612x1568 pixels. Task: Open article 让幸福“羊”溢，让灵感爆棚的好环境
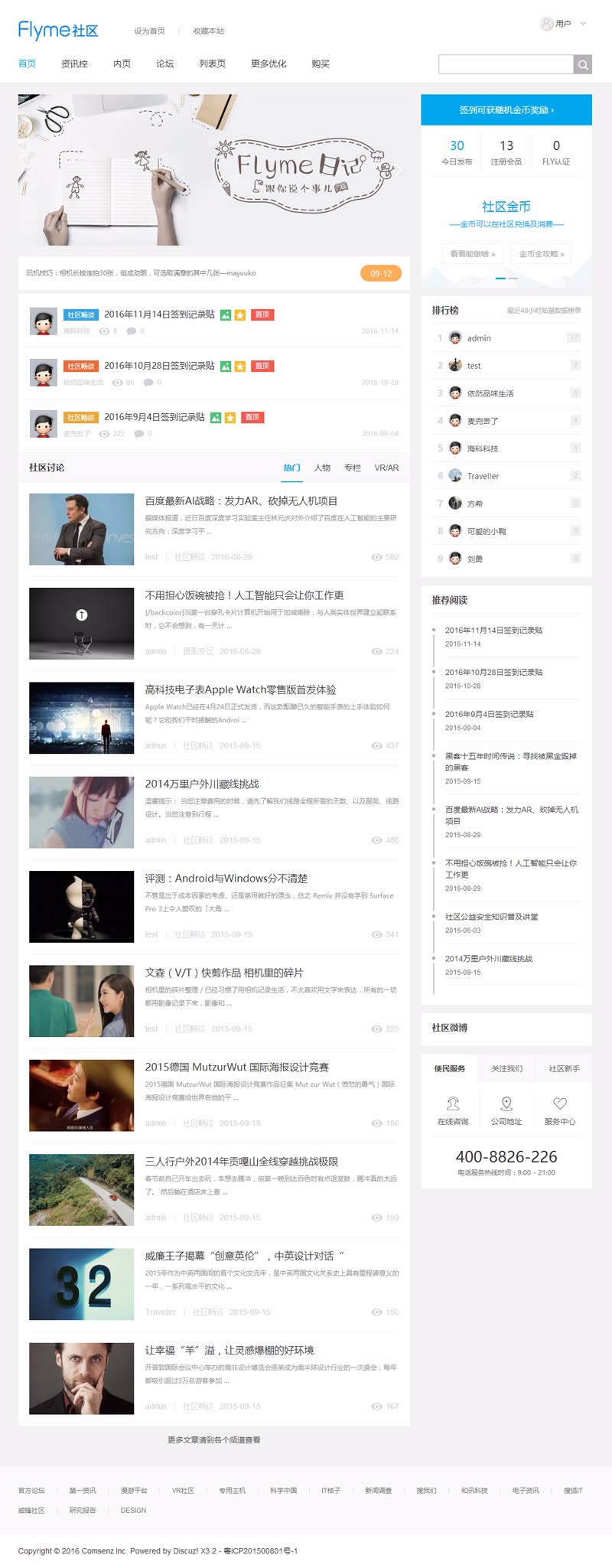point(229,1350)
